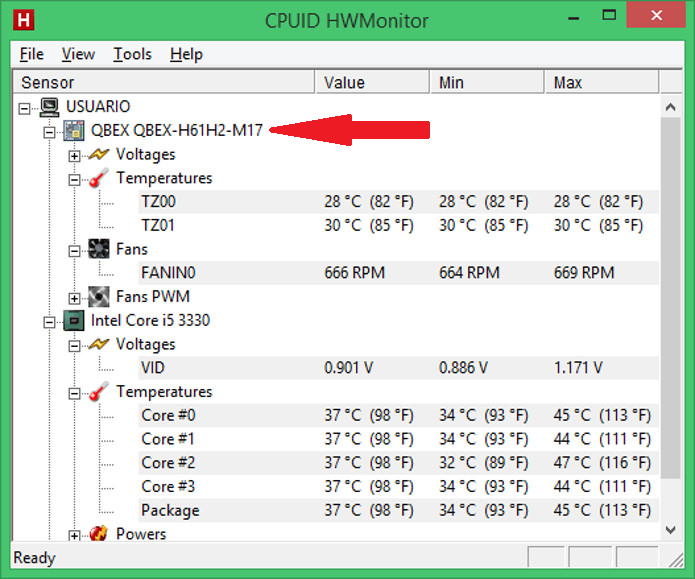Select the Intel Core i5 3330 label
This screenshot has width=695, height=579.
(150, 320)
